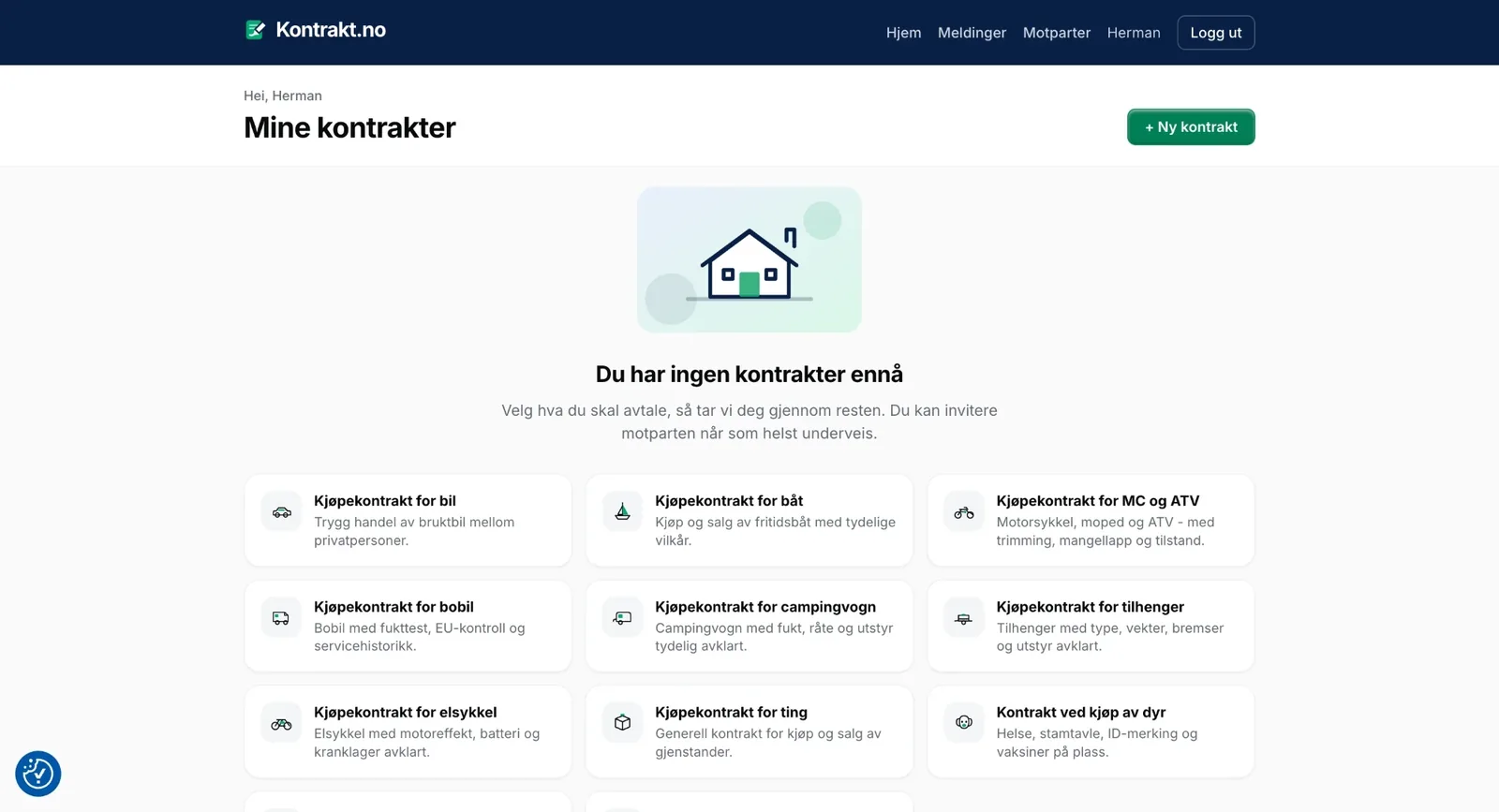Screen dimensions: 1499x812
Task: Click the box icon for Kjøpekontrakt for ting
Action: pos(622,723)
